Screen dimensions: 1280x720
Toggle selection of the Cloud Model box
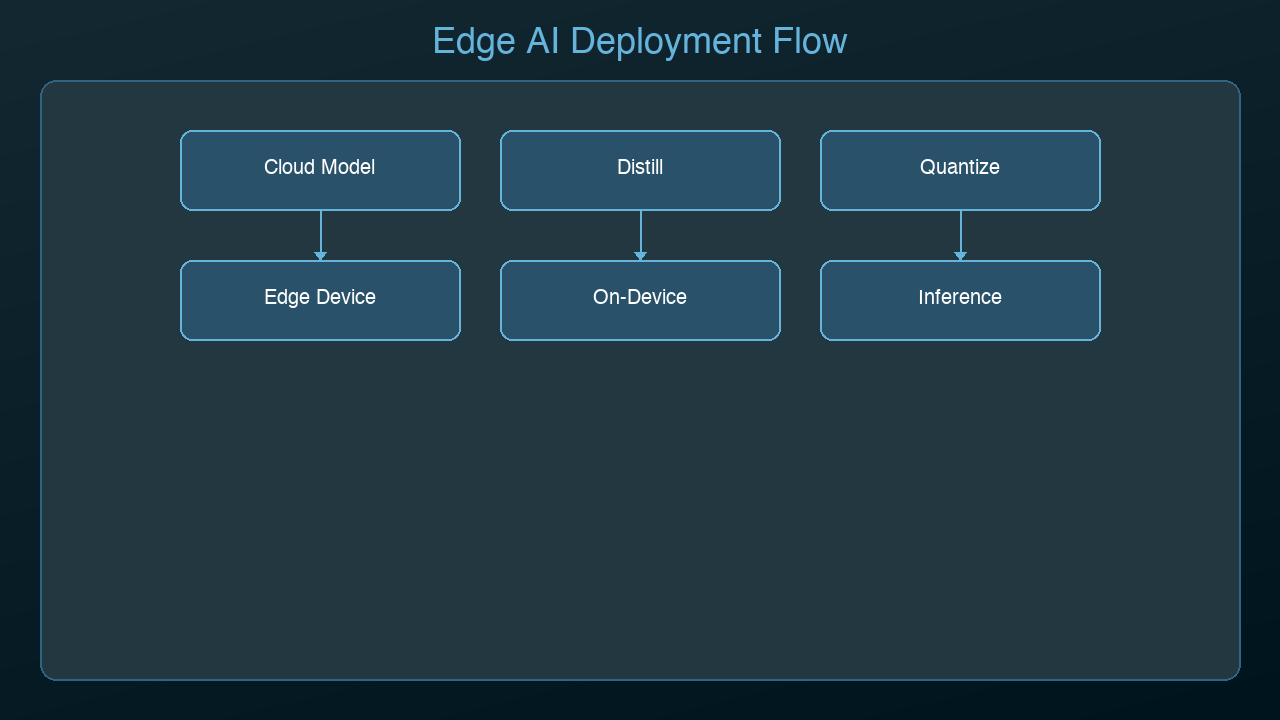[x=320, y=169]
